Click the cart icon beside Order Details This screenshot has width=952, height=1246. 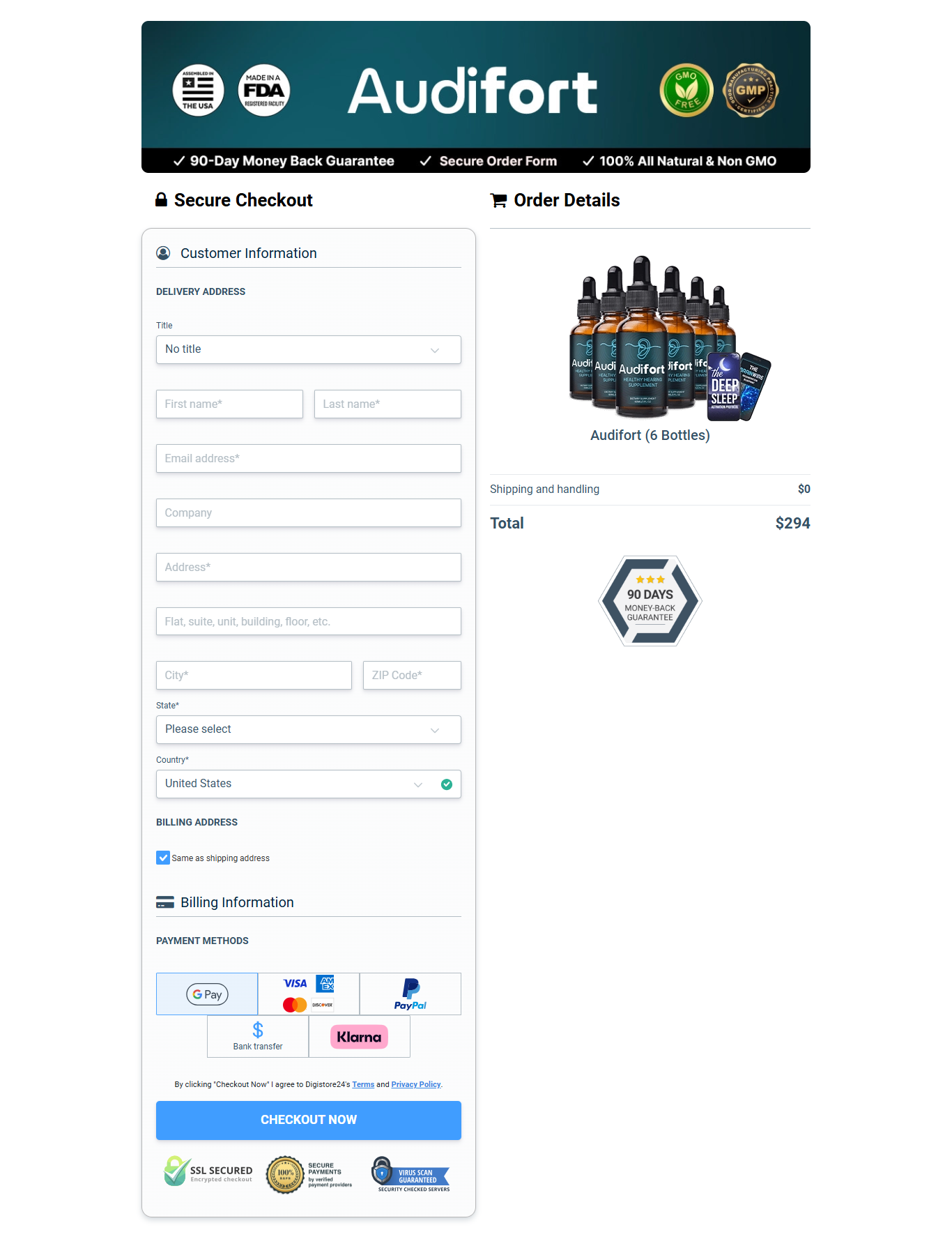(498, 200)
